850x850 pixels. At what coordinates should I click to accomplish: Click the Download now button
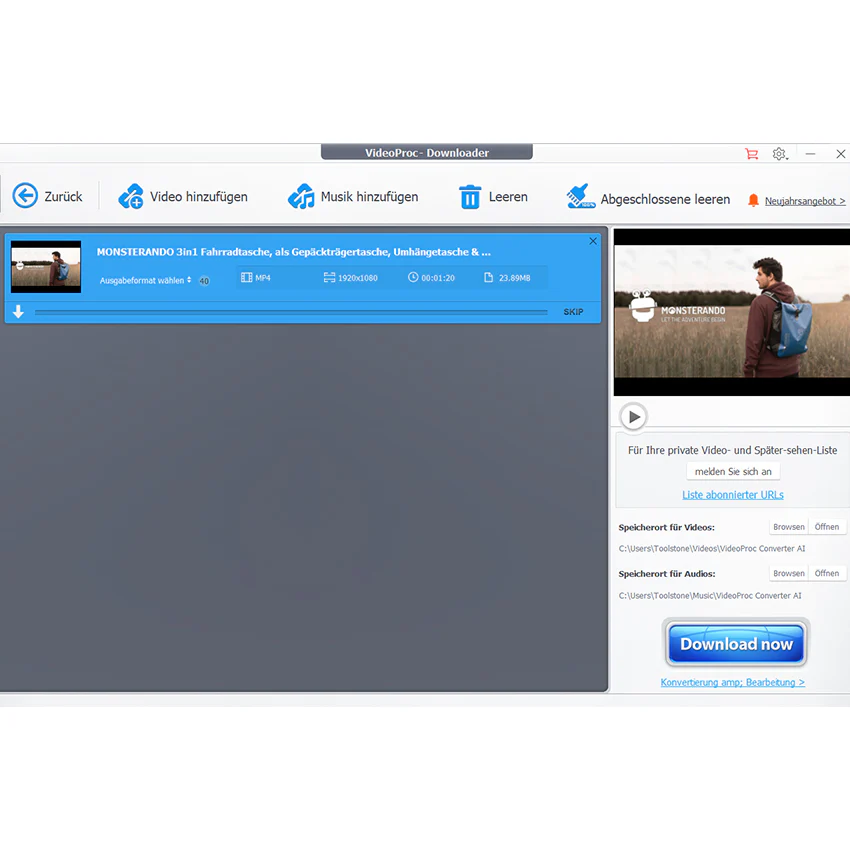coord(736,643)
